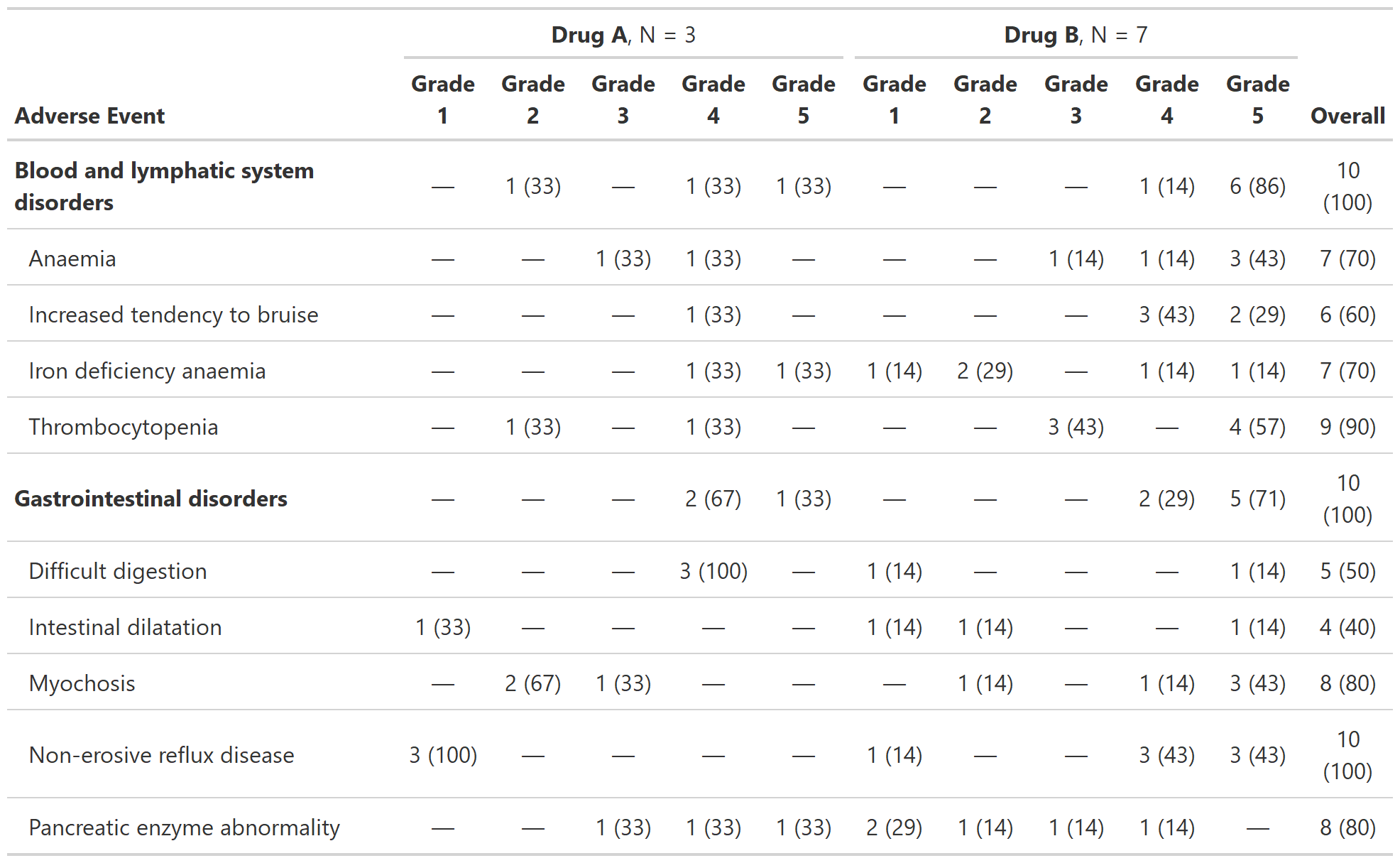Click the Increased tendency to bruise label
This screenshot has height=863, width=1400.
173,315
